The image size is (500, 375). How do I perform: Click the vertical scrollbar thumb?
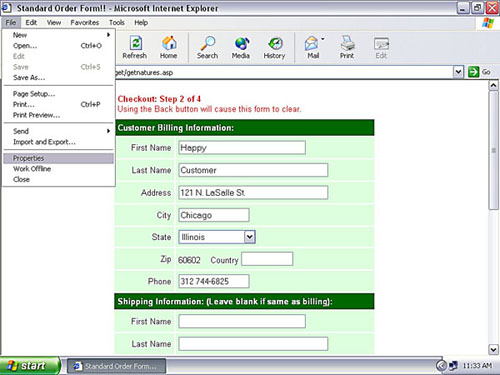(493, 150)
